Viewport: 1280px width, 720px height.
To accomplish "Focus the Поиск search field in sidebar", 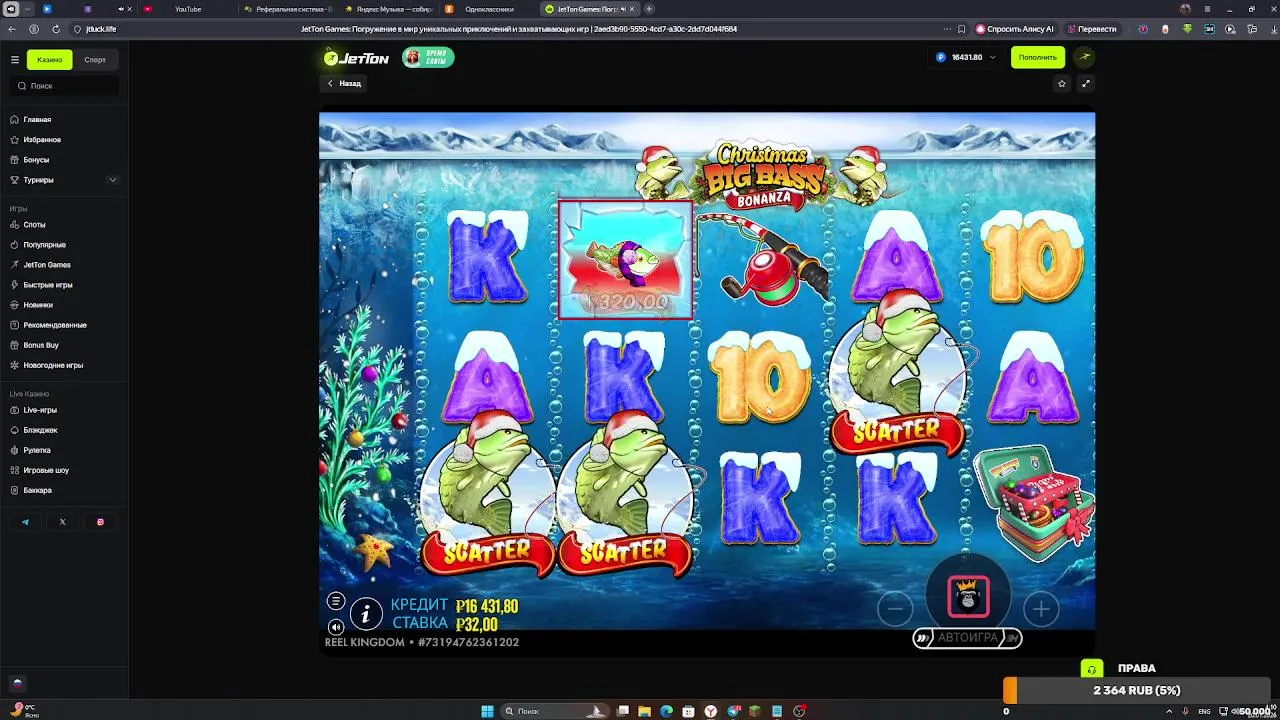I will 64,86.
